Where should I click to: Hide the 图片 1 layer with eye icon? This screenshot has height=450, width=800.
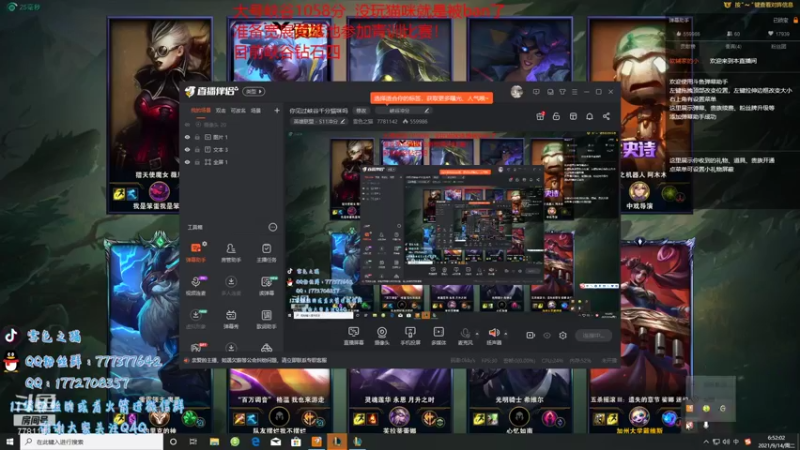[187, 137]
